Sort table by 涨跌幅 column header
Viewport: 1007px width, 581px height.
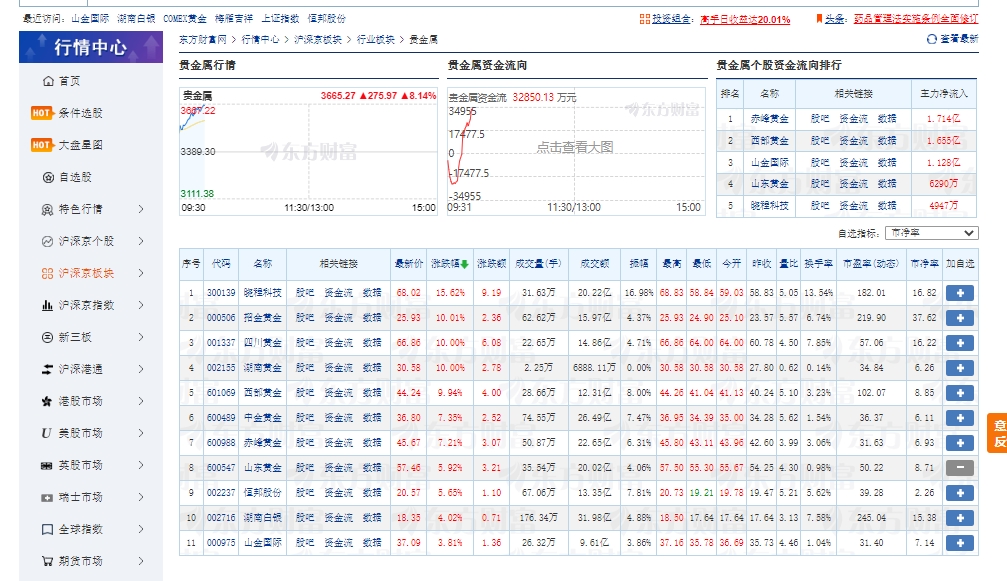(450, 263)
